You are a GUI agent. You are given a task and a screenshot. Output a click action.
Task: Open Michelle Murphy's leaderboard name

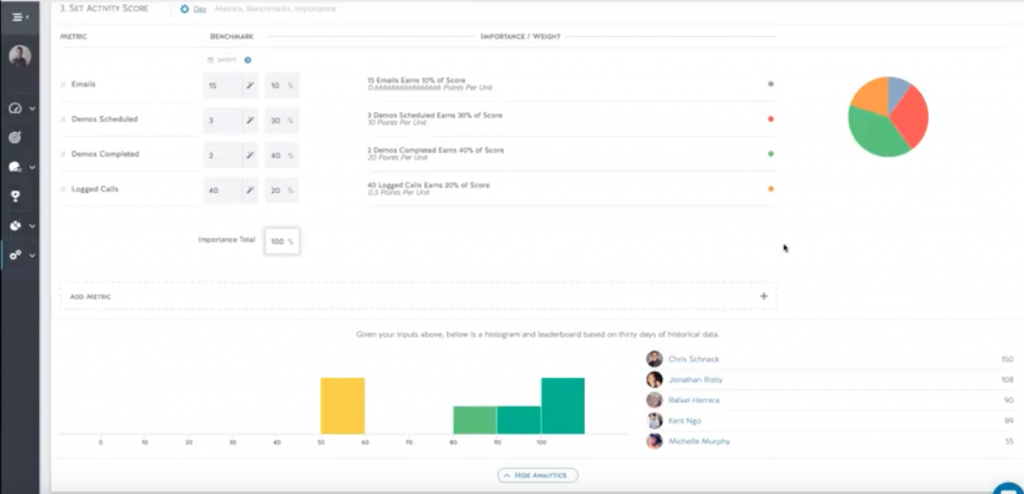click(x=699, y=441)
